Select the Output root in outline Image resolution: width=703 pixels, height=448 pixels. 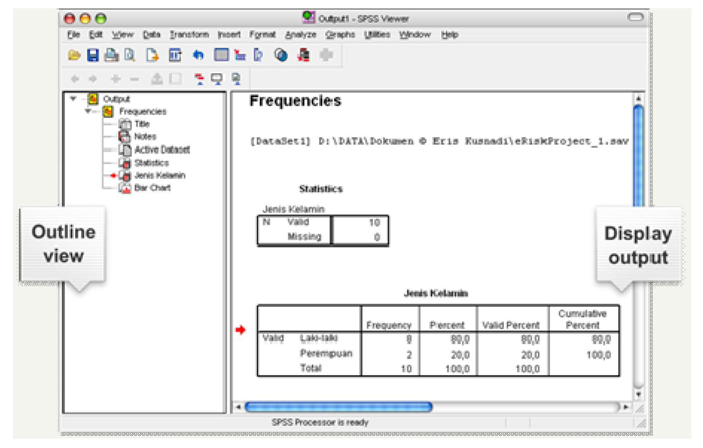tap(116, 99)
